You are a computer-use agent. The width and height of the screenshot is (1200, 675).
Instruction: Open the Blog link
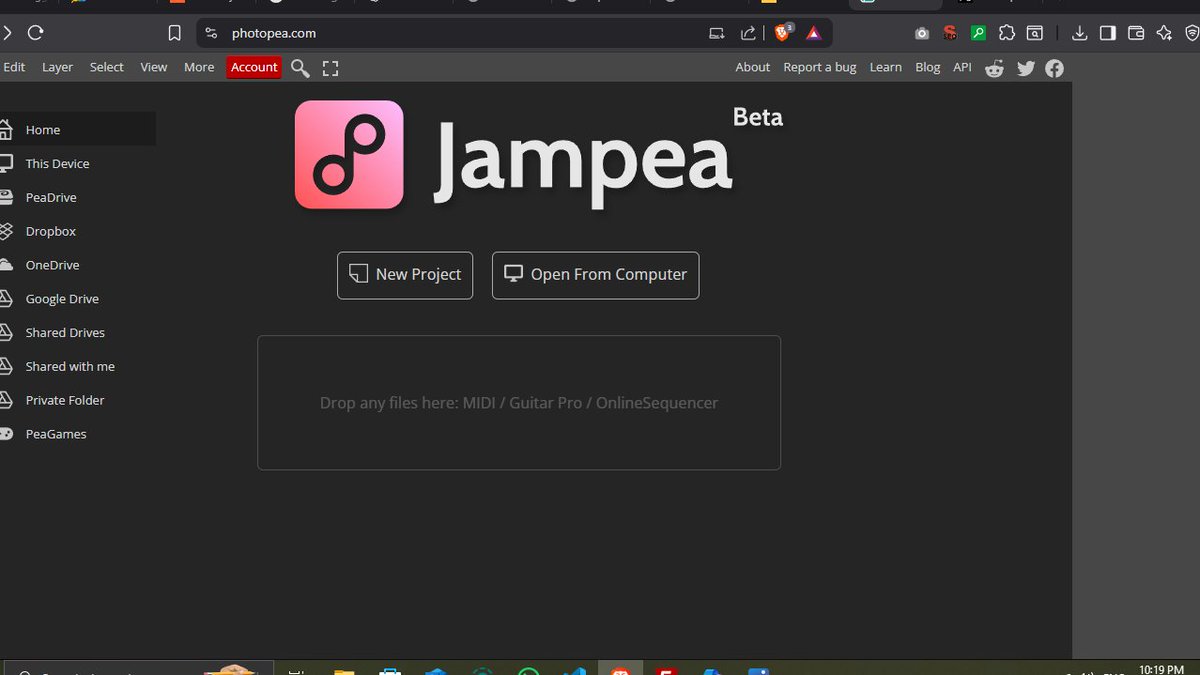(928, 67)
